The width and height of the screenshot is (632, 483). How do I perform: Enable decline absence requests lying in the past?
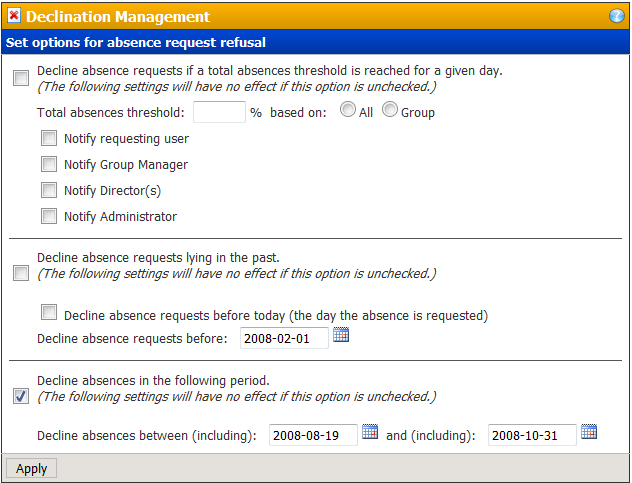[x=21, y=273]
